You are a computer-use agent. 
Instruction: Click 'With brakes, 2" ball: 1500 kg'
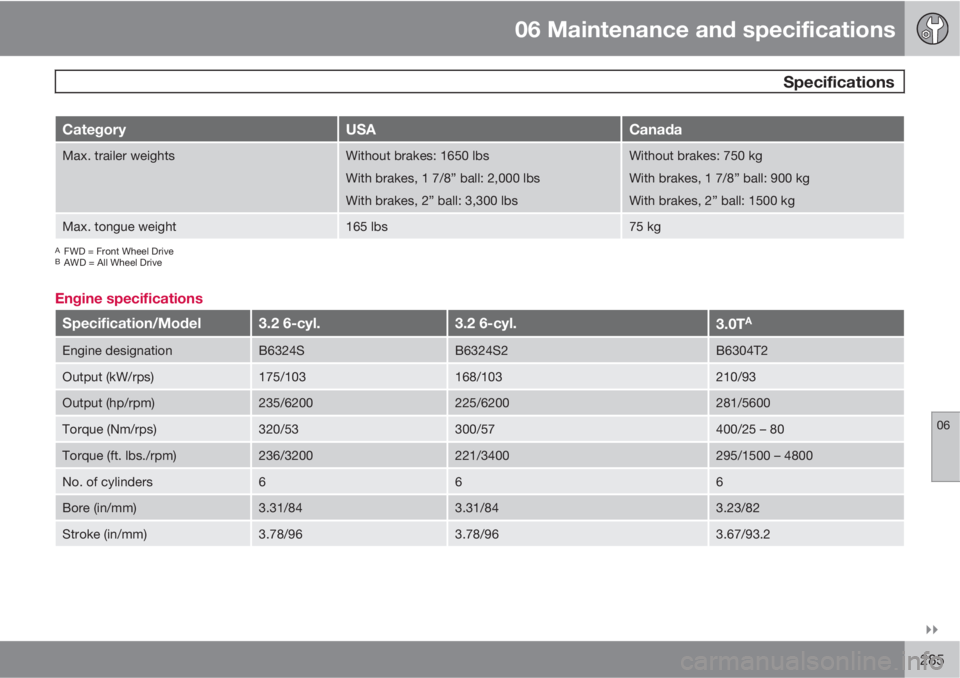711,201
